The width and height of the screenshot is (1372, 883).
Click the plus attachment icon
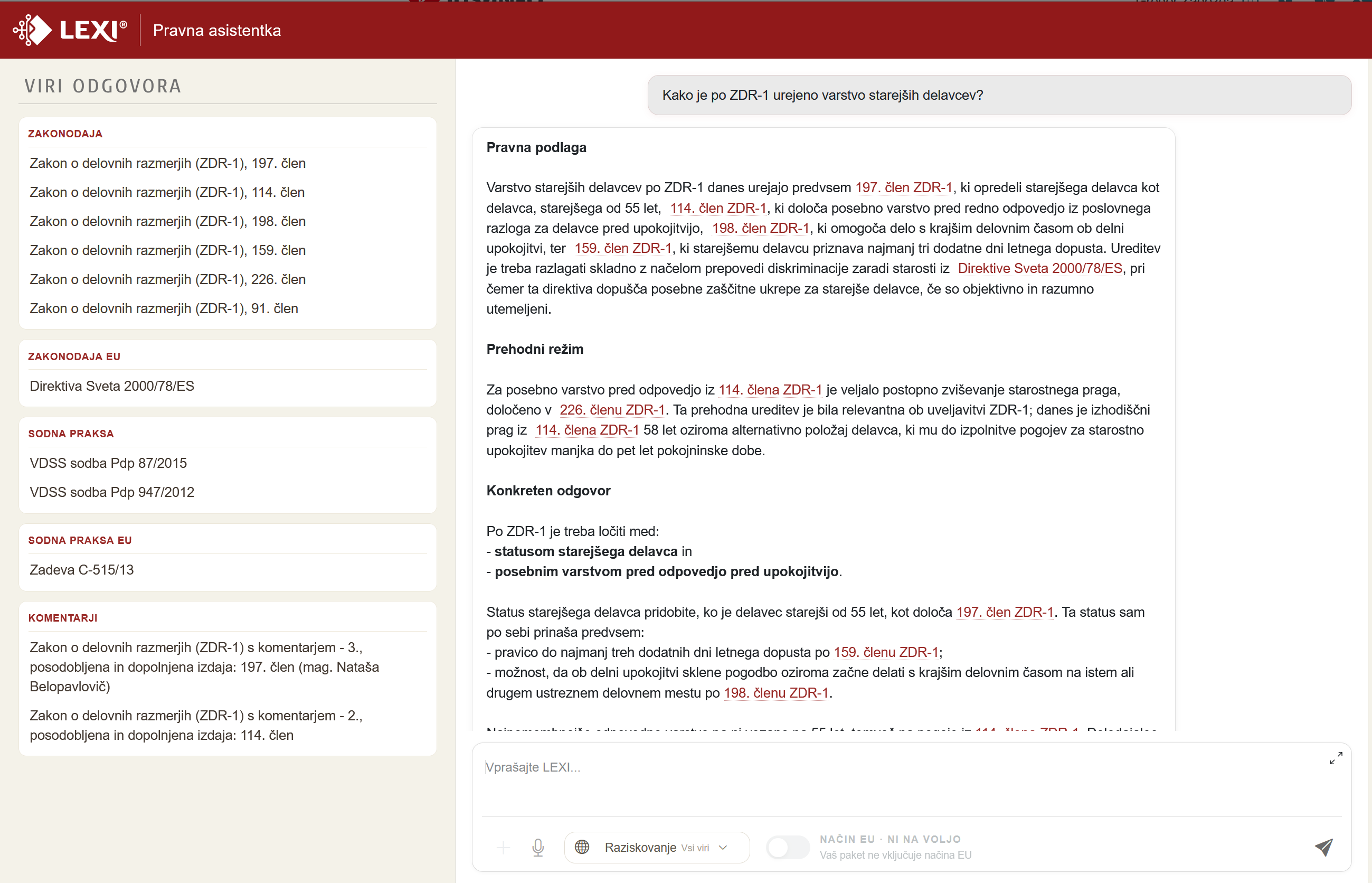click(x=503, y=847)
